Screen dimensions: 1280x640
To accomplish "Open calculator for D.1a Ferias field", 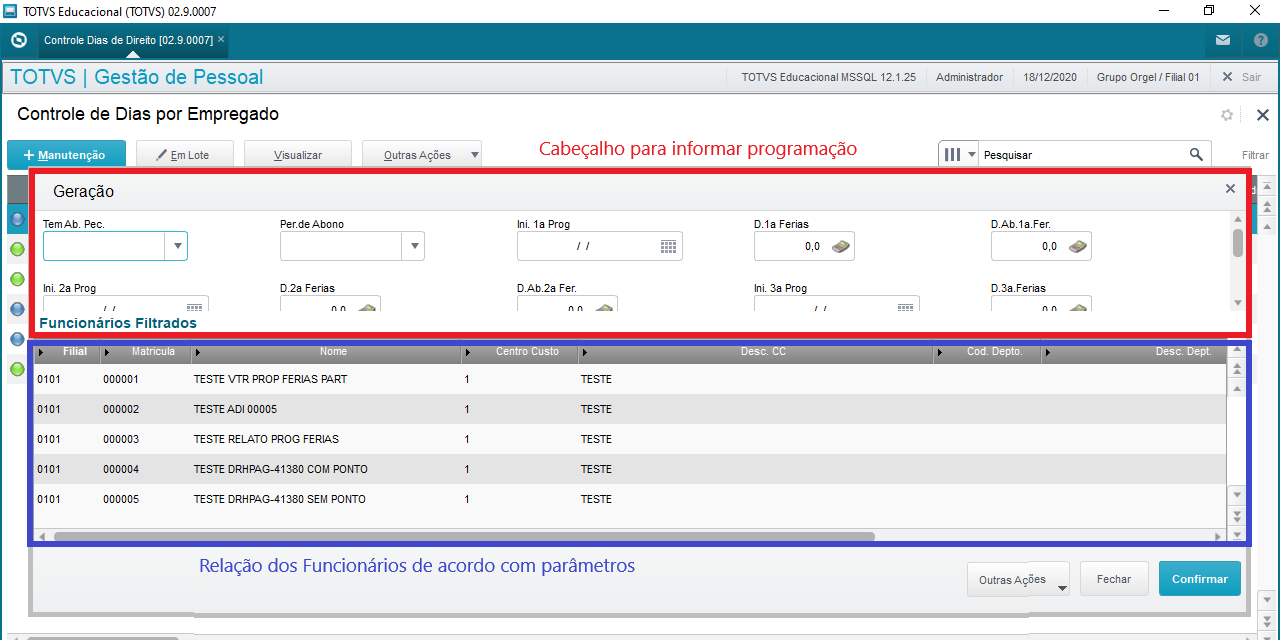I will coord(841,246).
